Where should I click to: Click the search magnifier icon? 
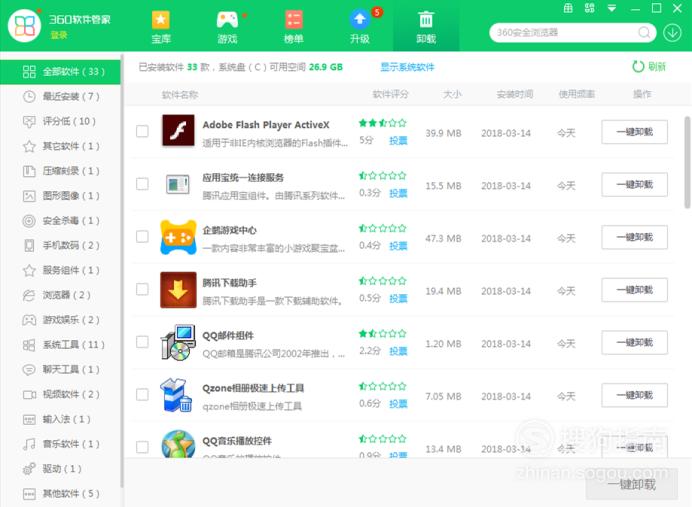(644, 33)
